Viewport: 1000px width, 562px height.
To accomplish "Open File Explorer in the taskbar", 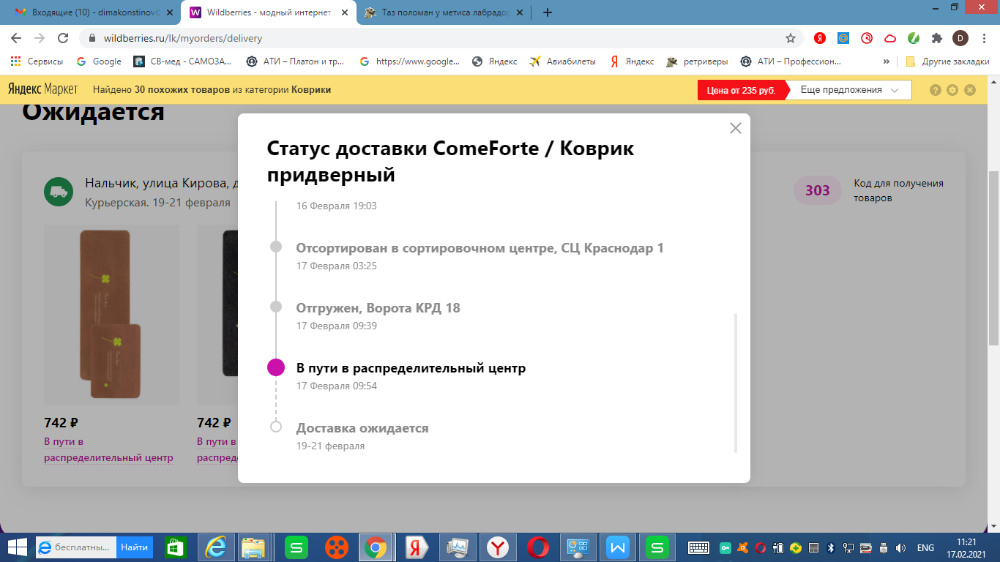I will tap(253, 547).
